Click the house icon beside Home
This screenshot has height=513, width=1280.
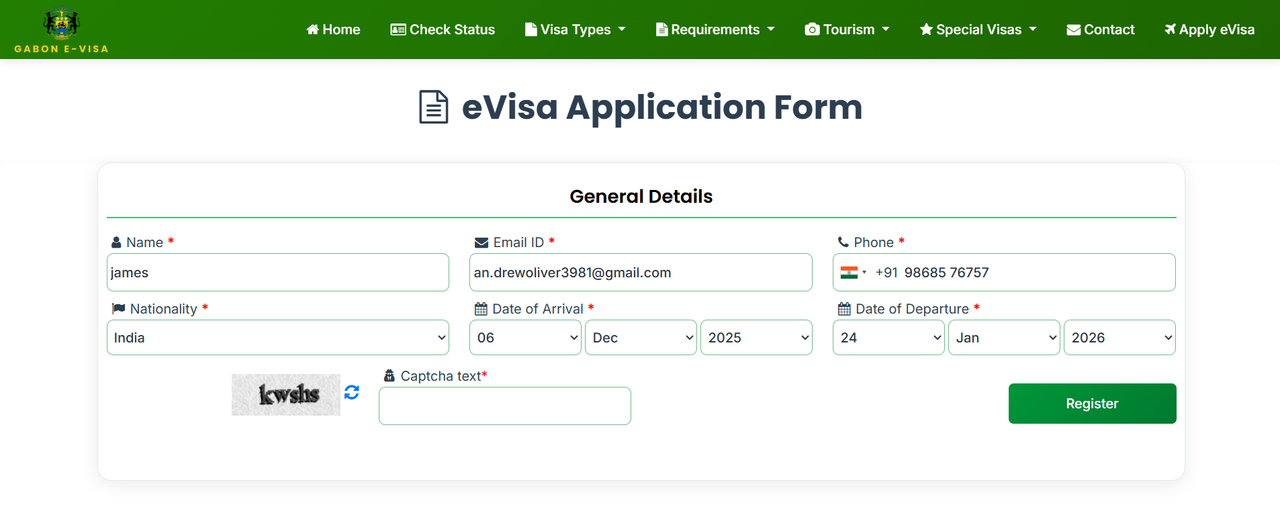[x=312, y=29]
